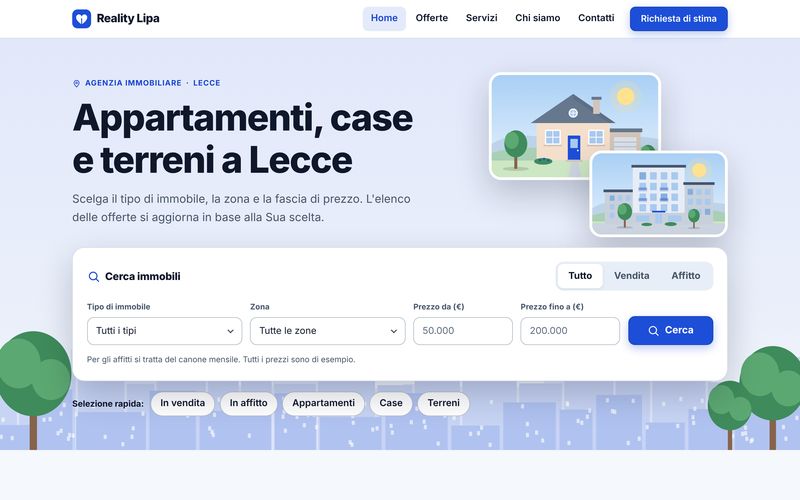Image resolution: width=800 pixels, height=500 pixels.
Task: Click the blue Cerca search button
Action: (670, 331)
